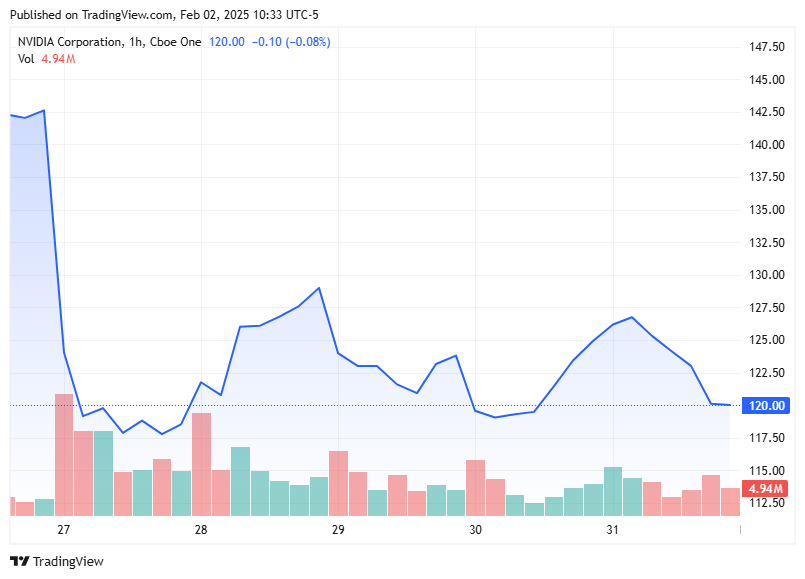Click the 137.50 price axis label

pos(766,177)
